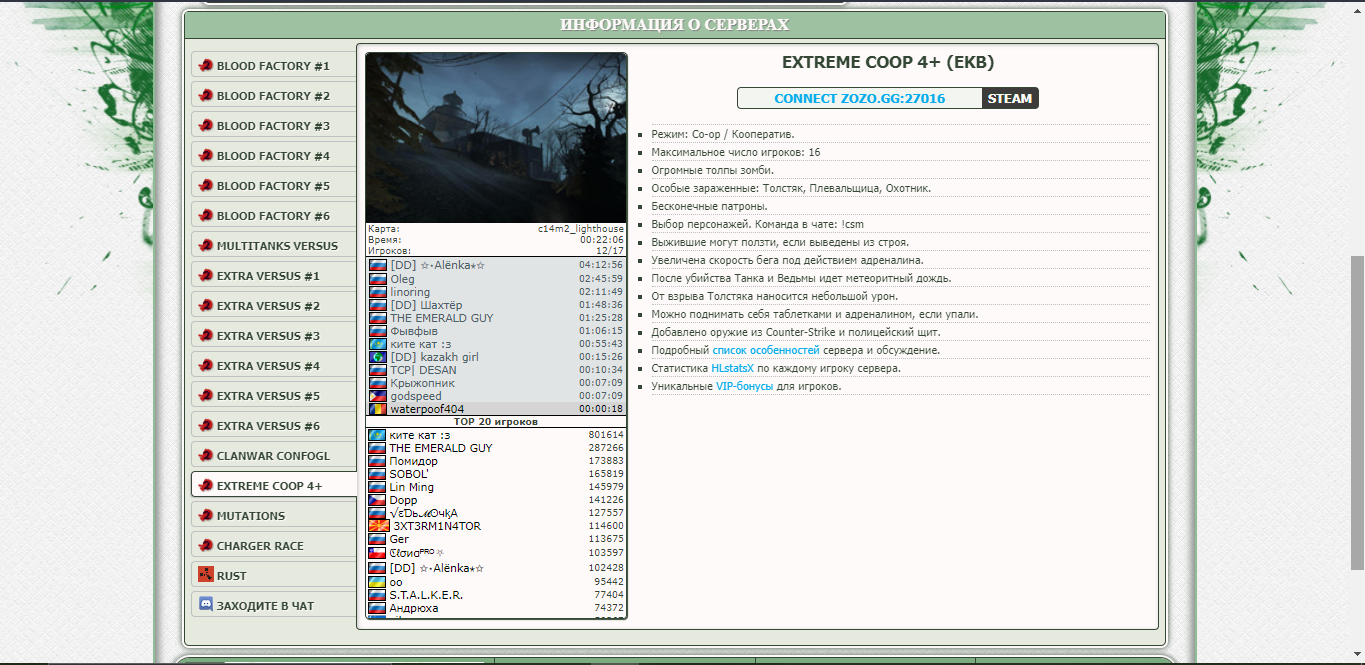Click the flag icon beside [DD] kazakh girl
The width and height of the screenshot is (1365, 665).
tap(378, 357)
